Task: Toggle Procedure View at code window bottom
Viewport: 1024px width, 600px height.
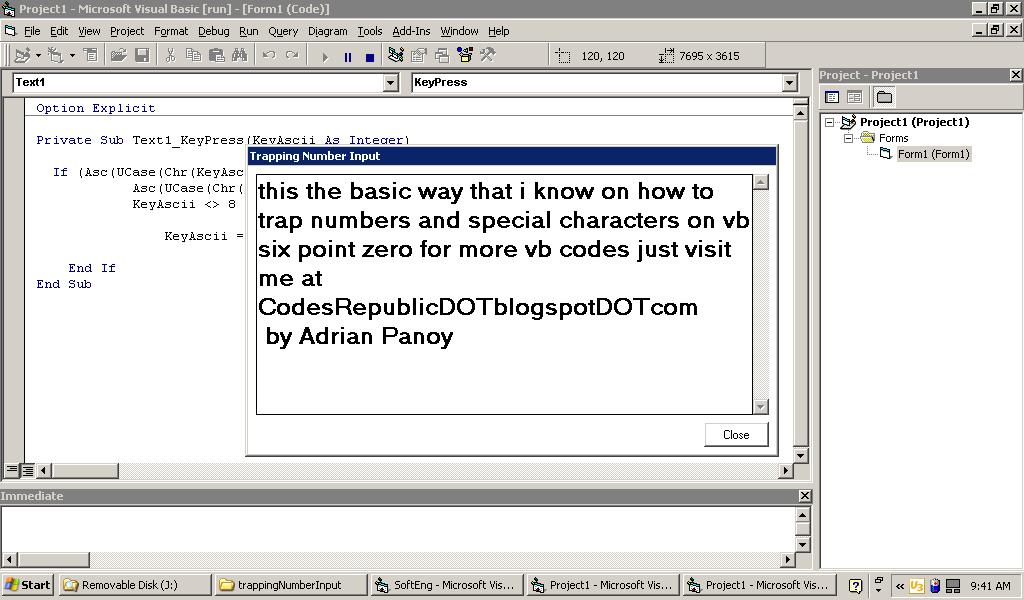Action: click(x=11, y=470)
